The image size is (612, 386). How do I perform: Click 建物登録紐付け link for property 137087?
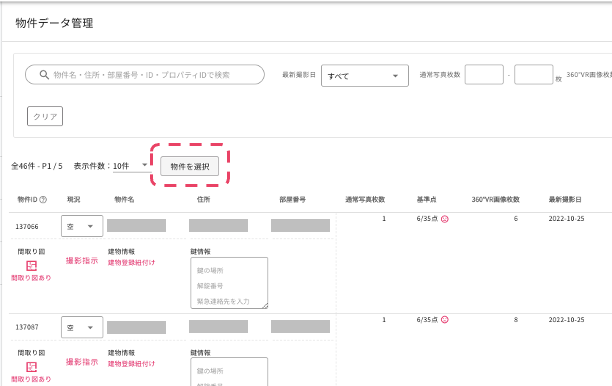132,364
